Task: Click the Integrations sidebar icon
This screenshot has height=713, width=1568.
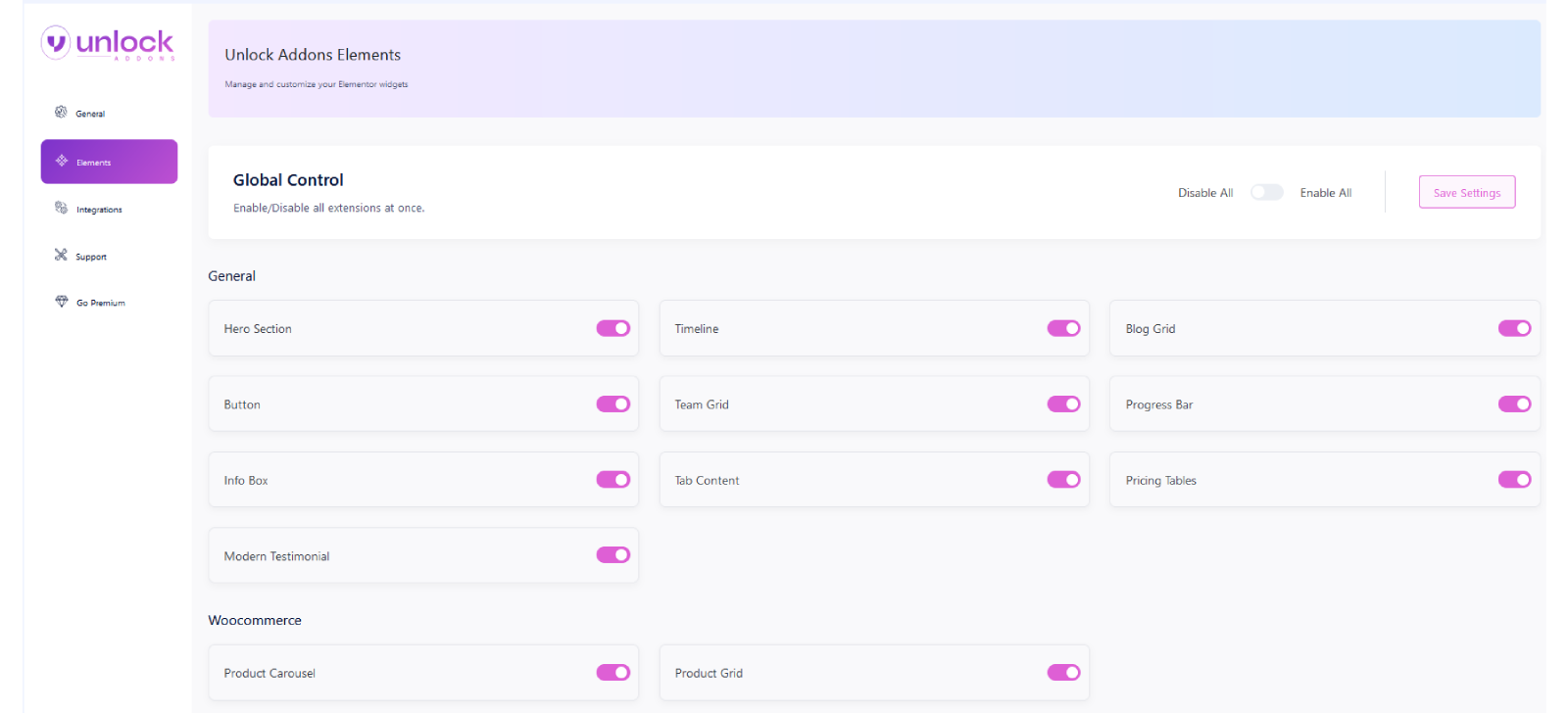Action: pos(61,208)
